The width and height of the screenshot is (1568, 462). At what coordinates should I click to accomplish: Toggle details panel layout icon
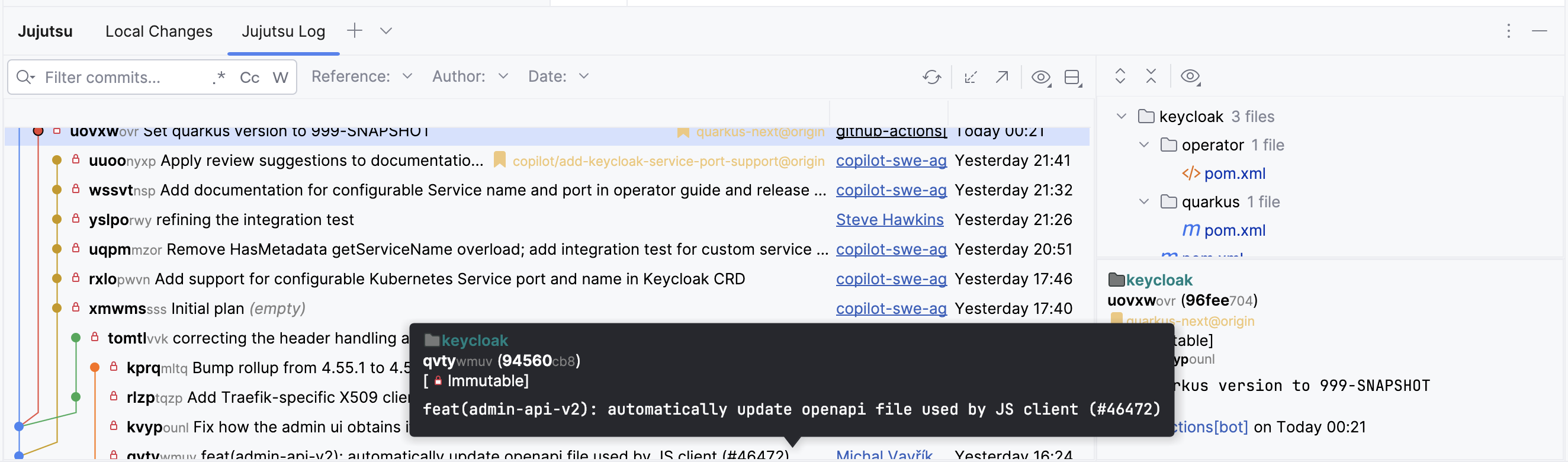1073,78
